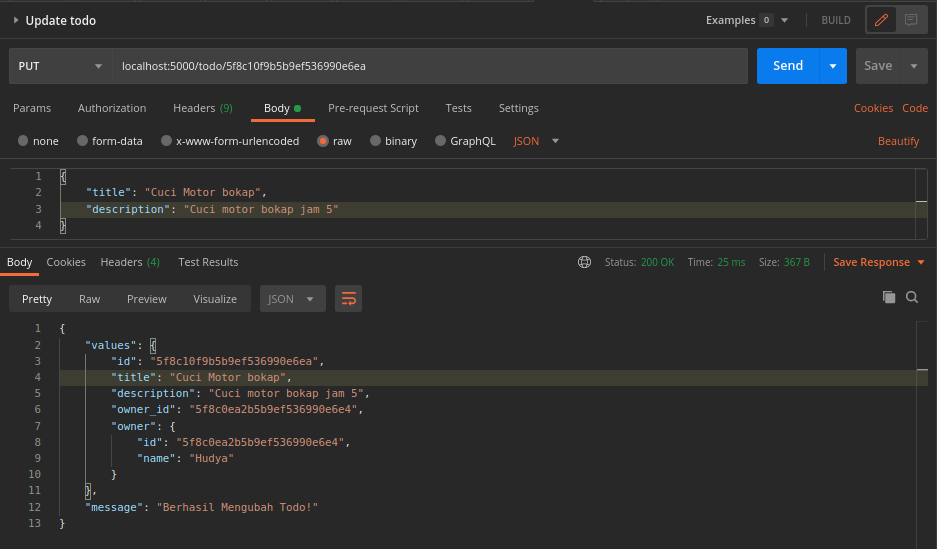Send the PUT request
Screen dimensions: 937x549
tap(788, 66)
